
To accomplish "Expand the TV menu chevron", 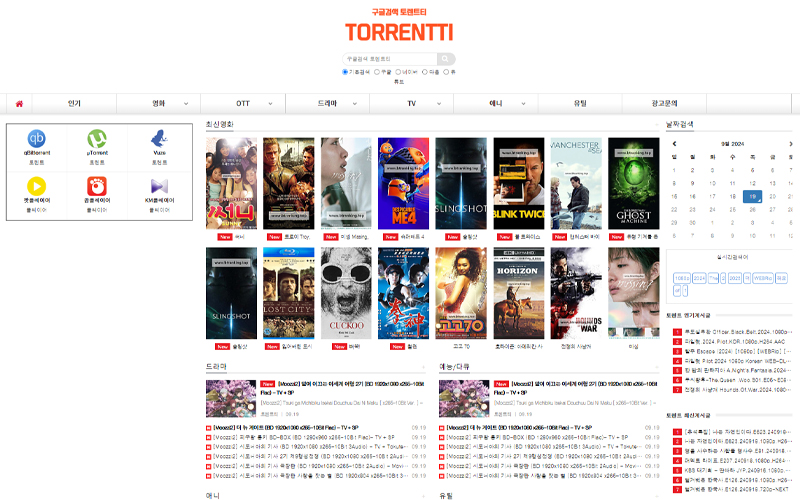I will [x=439, y=104].
